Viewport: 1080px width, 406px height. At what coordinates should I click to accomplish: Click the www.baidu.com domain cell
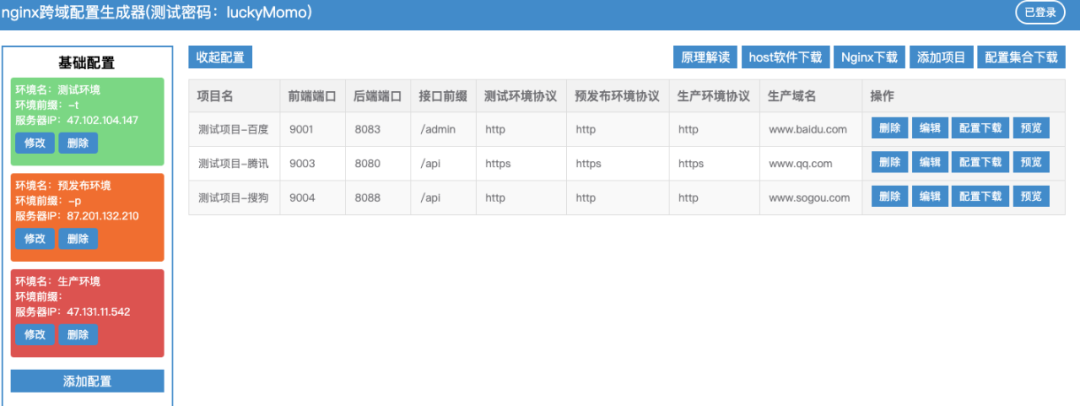811,130
